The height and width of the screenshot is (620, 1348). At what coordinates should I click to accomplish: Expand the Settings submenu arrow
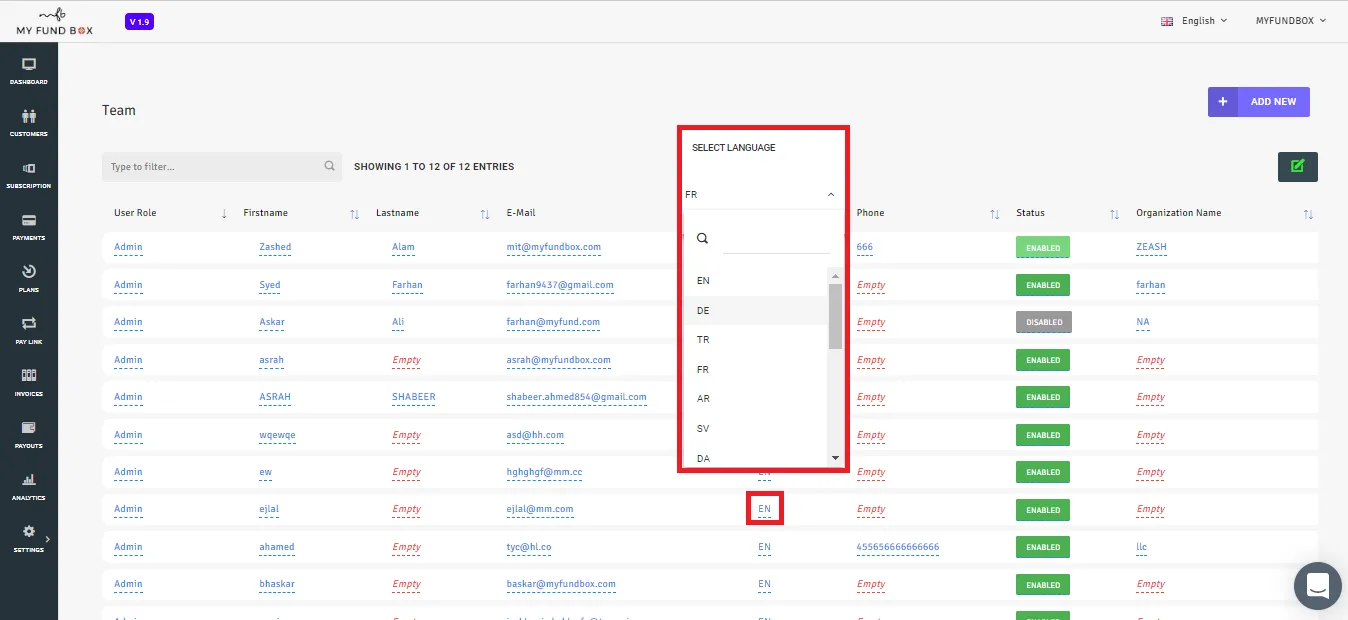(x=47, y=540)
